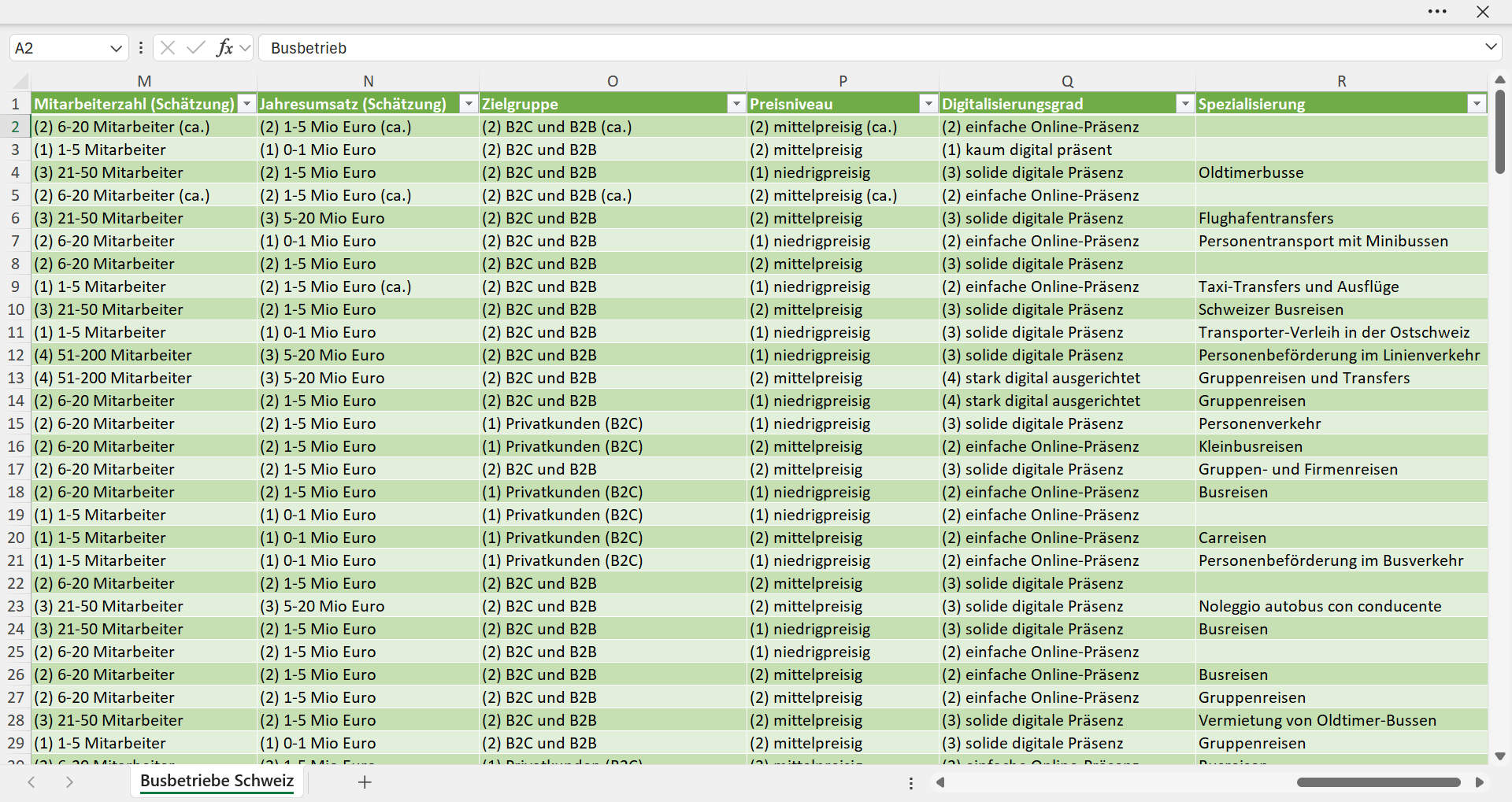Expand the formula bar with chevron

pos(1491,47)
